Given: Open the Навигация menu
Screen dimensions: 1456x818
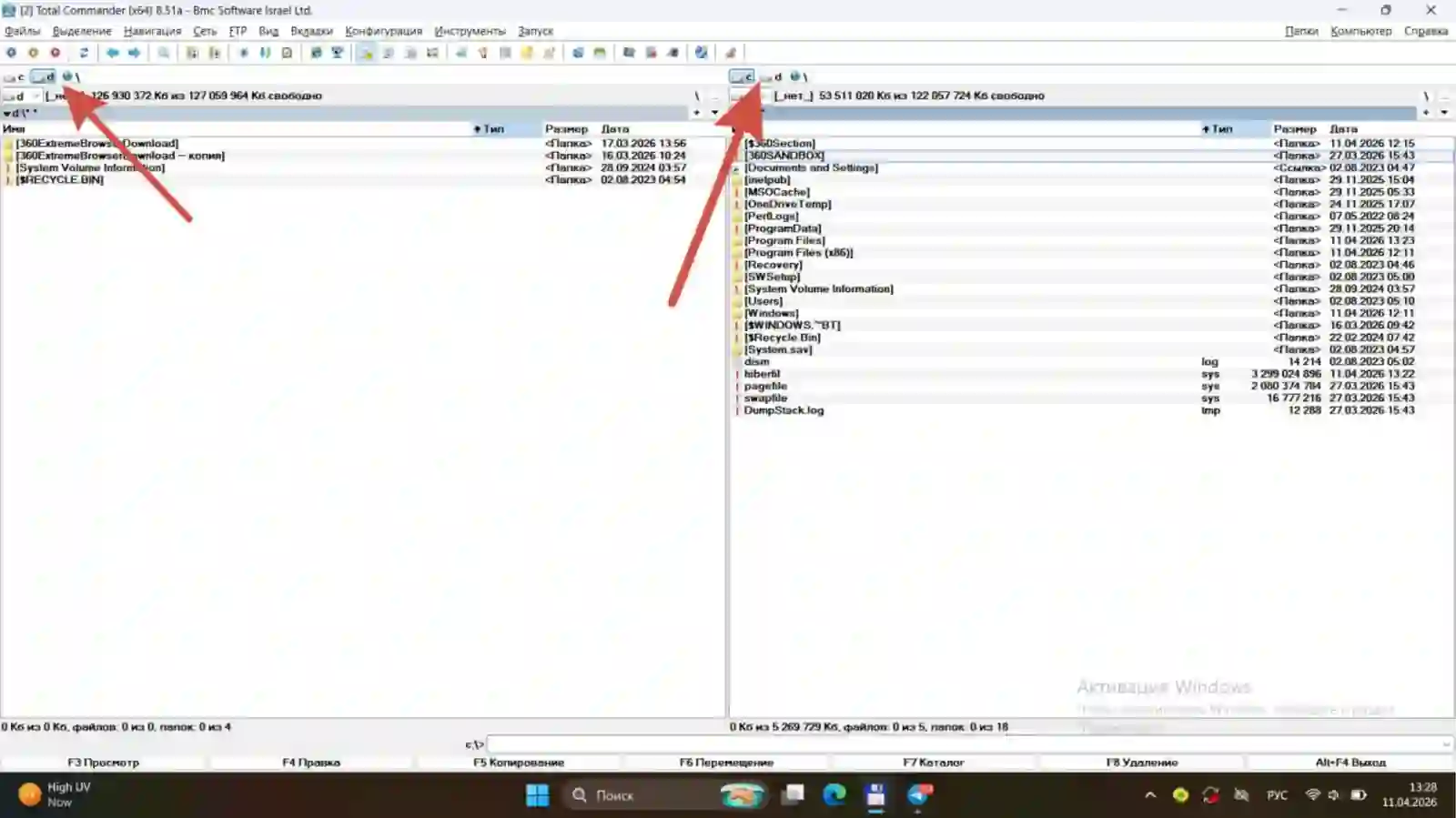Looking at the screenshot, I should coord(153,31).
